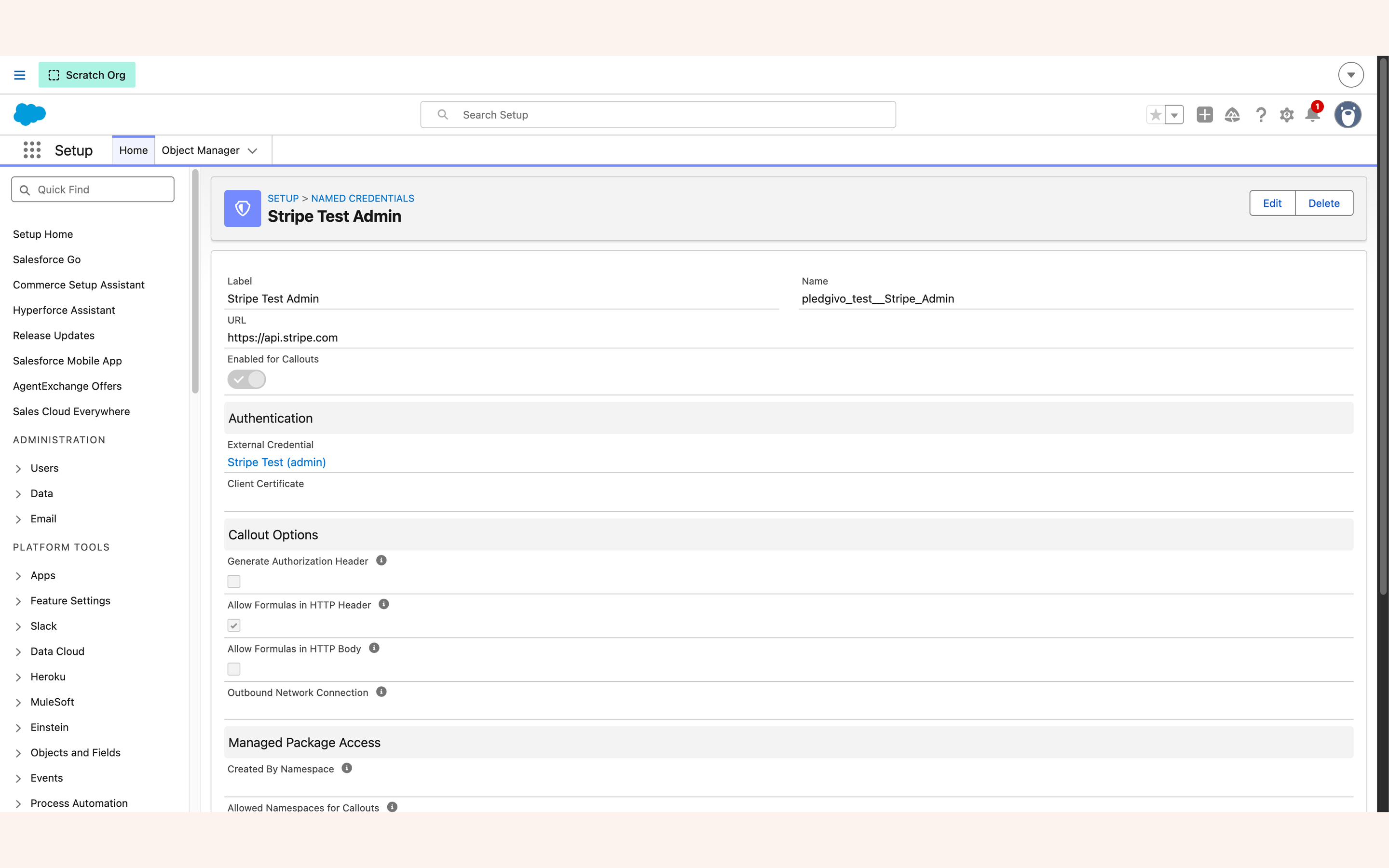Click the Scratch Org badge

pos(87,75)
